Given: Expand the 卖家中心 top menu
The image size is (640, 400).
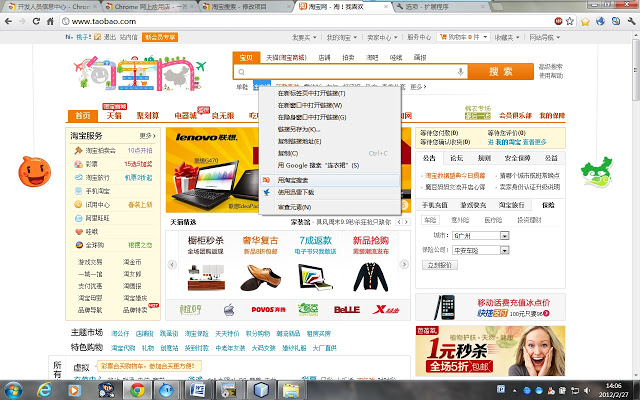Looking at the screenshot, I should tap(382, 38).
